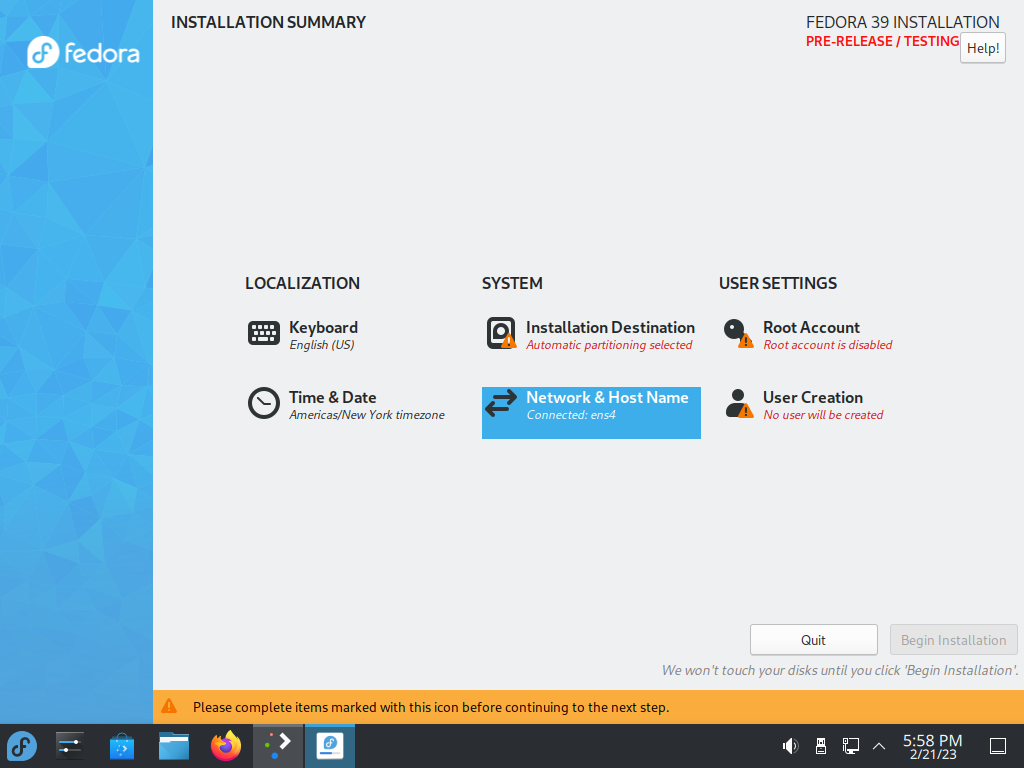Click 'Americas/New York timezone' text
The width and height of the screenshot is (1024, 768).
click(367, 415)
